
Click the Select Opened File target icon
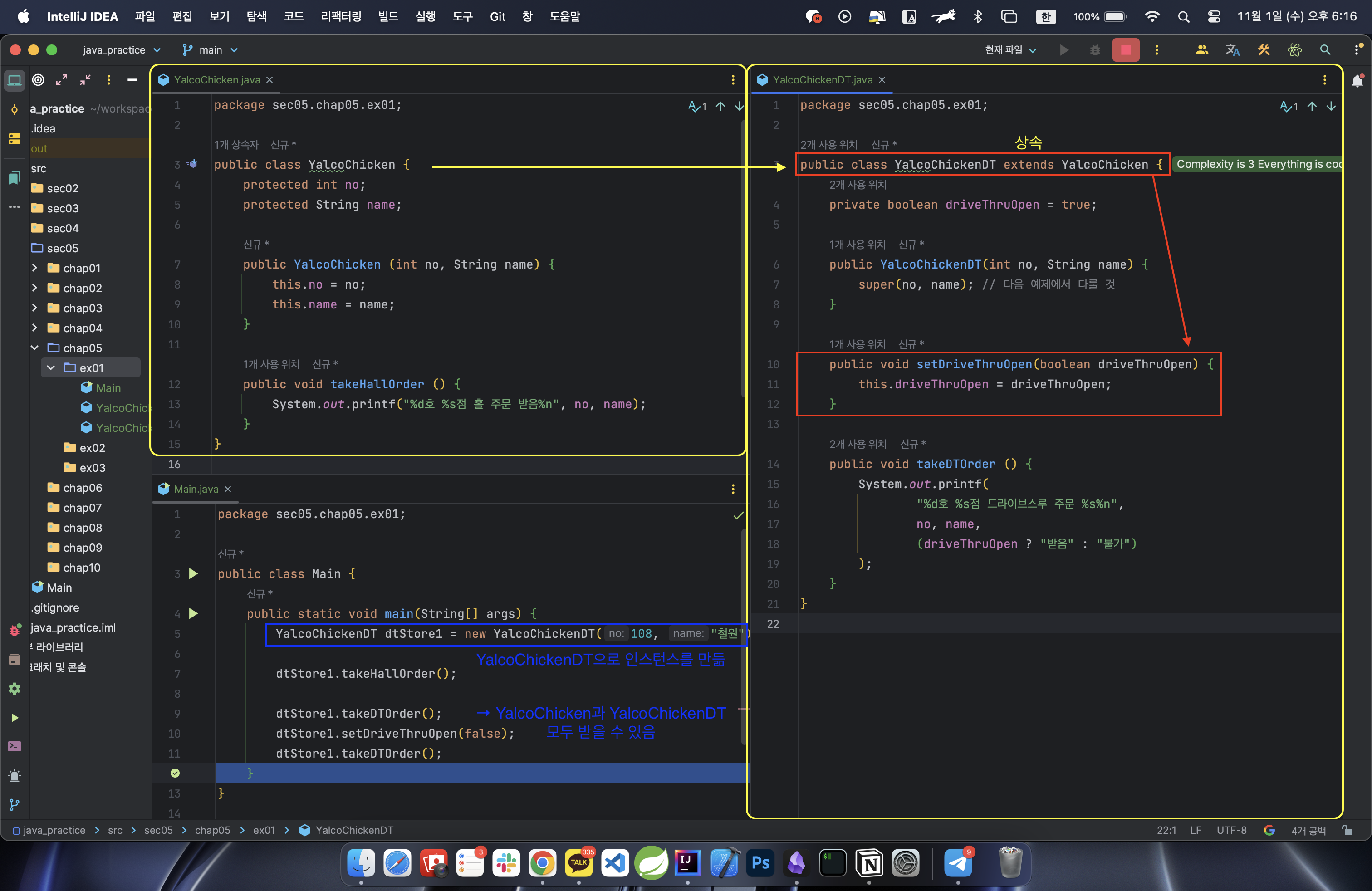38,80
